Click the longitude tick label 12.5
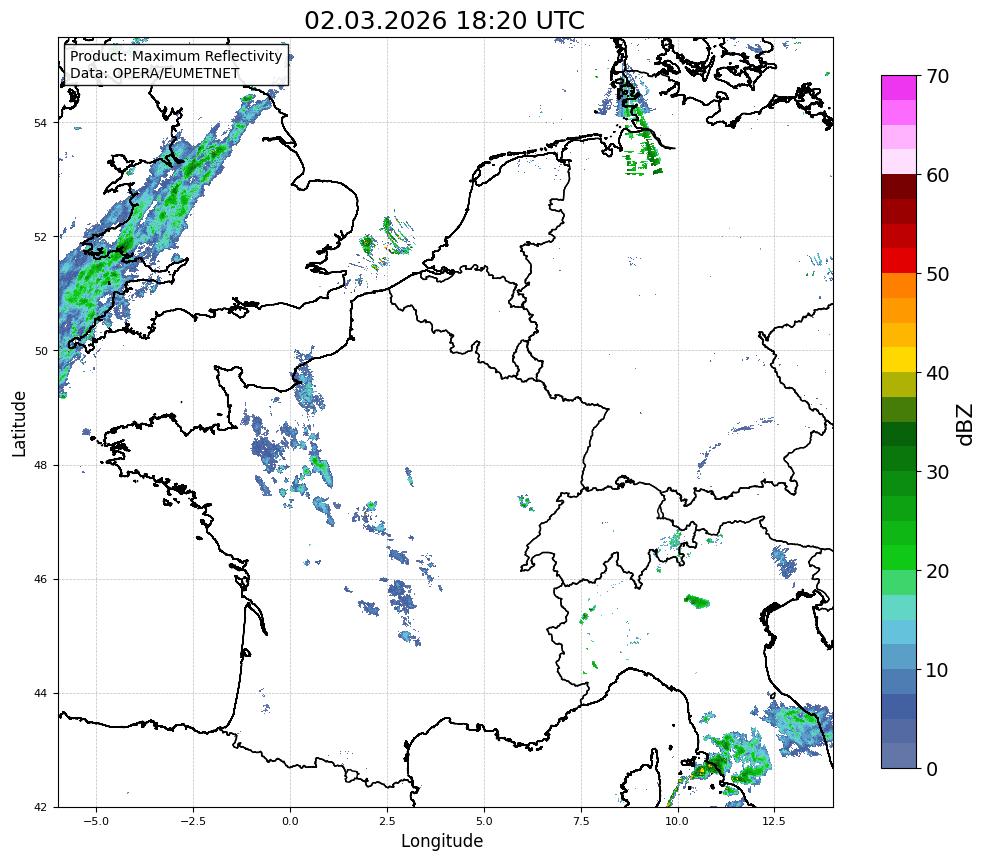The image size is (985, 860). (774, 821)
